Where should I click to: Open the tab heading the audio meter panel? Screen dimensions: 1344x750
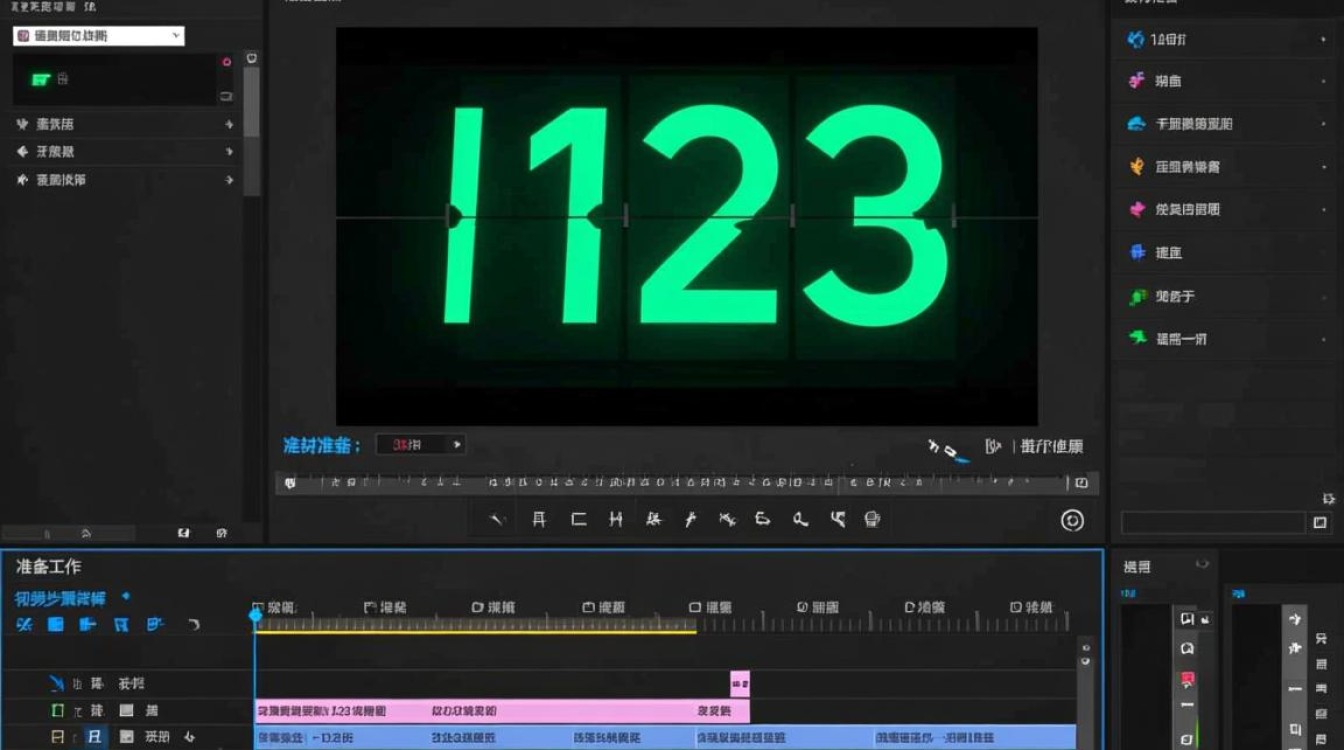point(1137,567)
